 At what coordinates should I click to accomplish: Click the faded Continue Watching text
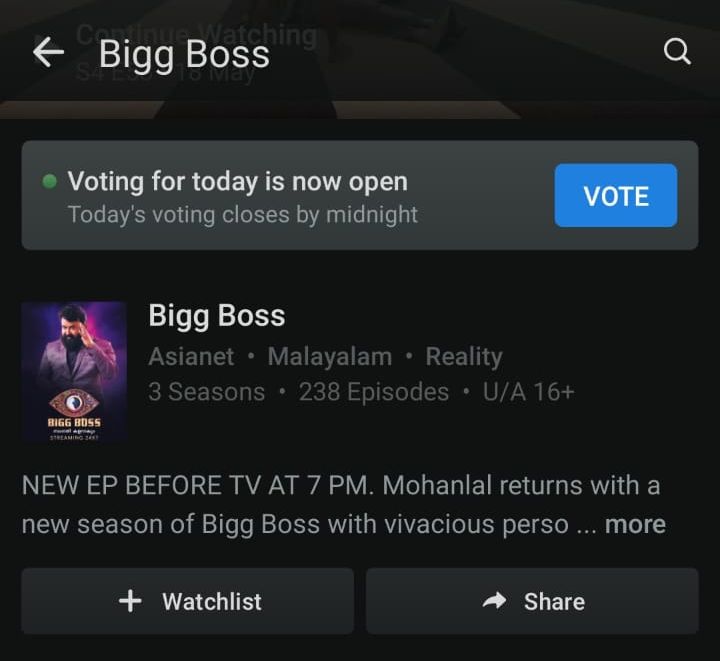pos(197,34)
